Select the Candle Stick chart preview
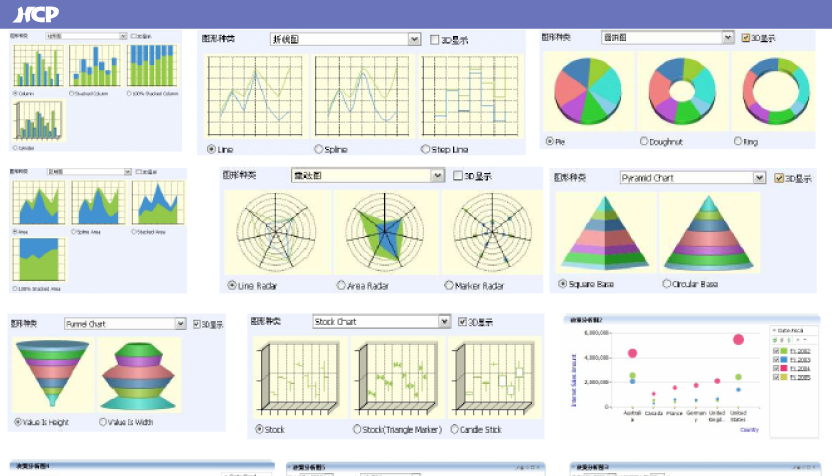This screenshot has width=832, height=476. tap(490, 379)
